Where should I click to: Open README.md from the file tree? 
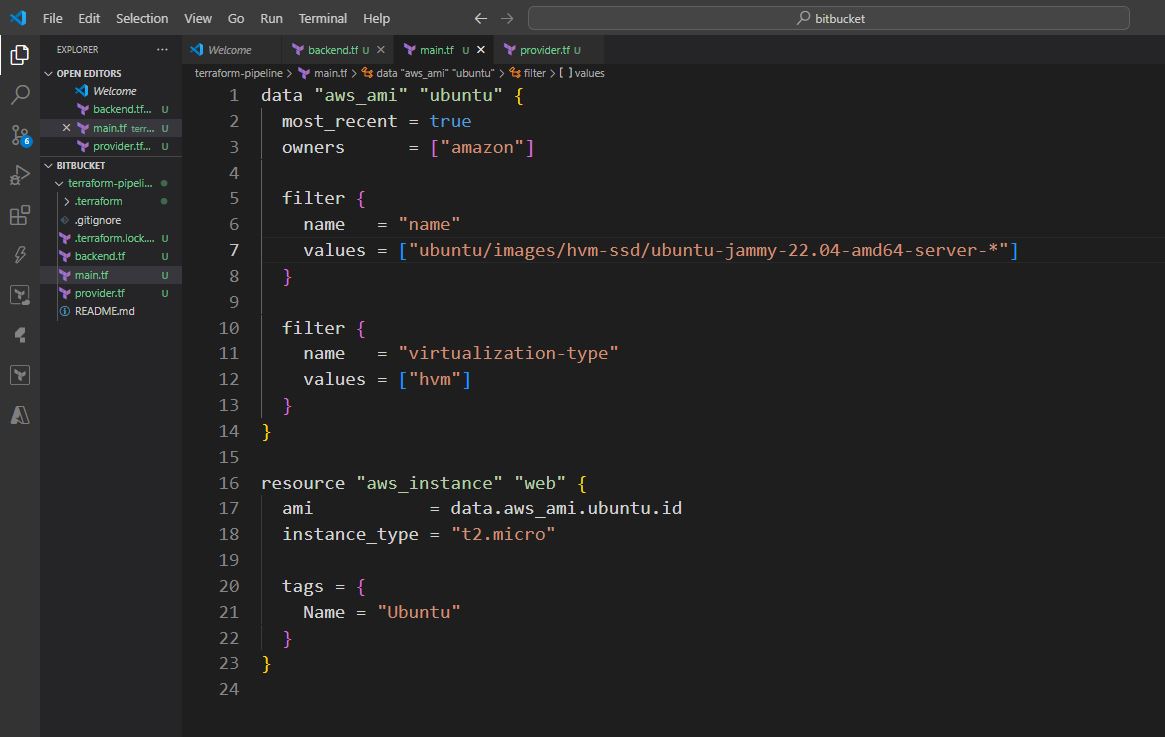click(x=104, y=311)
